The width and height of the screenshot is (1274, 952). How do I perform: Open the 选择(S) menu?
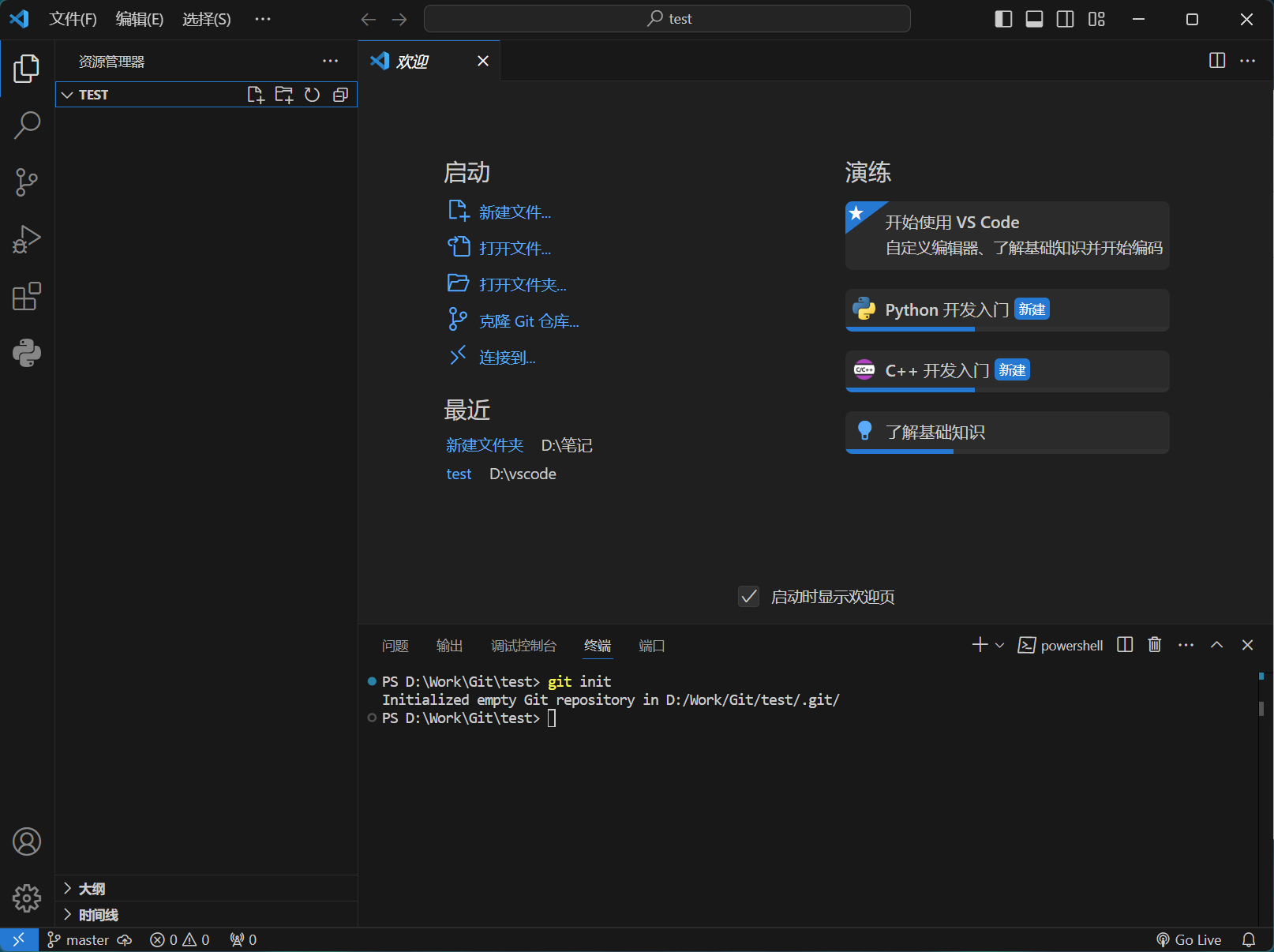[x=207, y=19]
